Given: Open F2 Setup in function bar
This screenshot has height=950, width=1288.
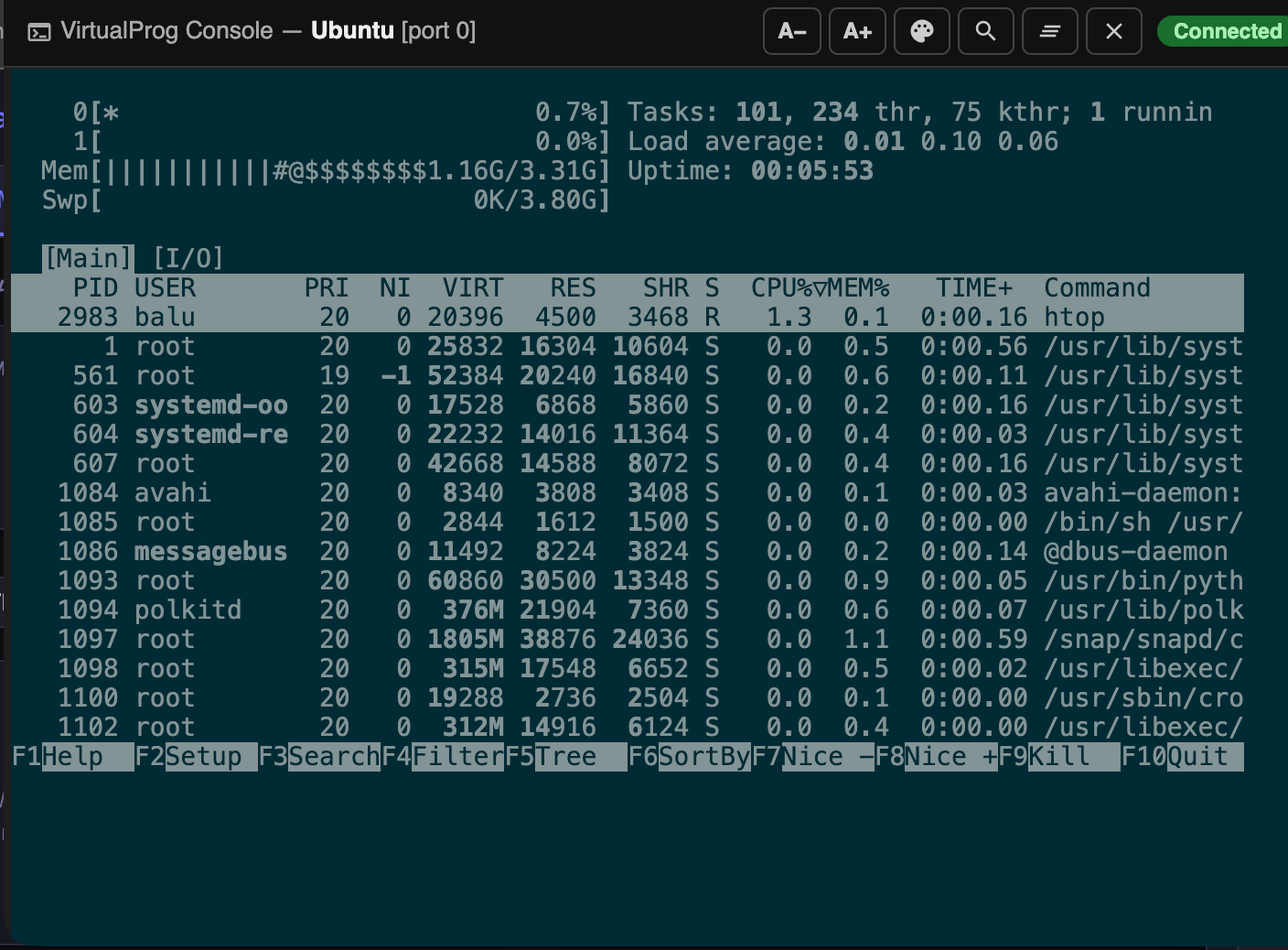Looking at the screenshot, I should [196, 757].
